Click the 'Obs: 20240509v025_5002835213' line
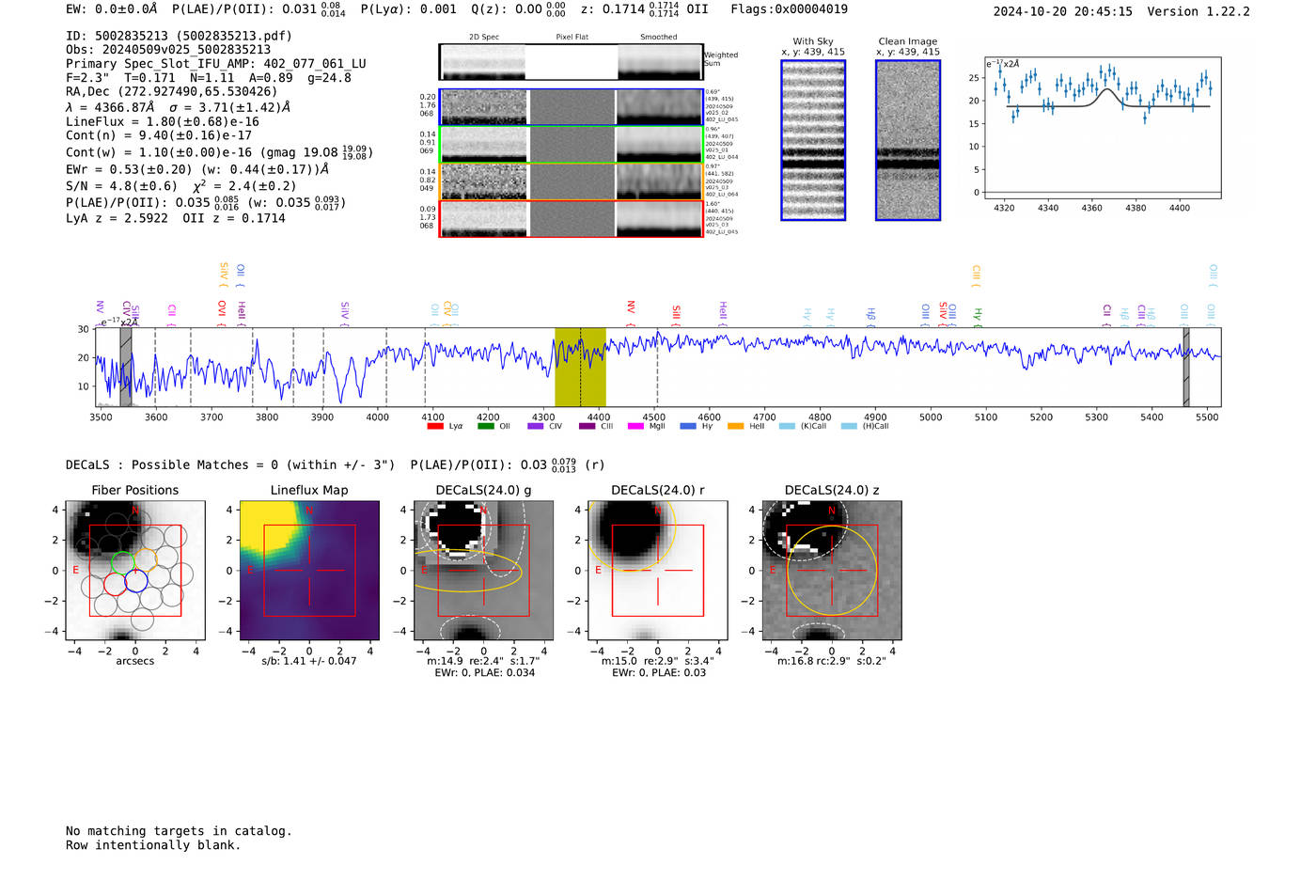This screenshot has width=1316, height=896. [x=168, y=50]
